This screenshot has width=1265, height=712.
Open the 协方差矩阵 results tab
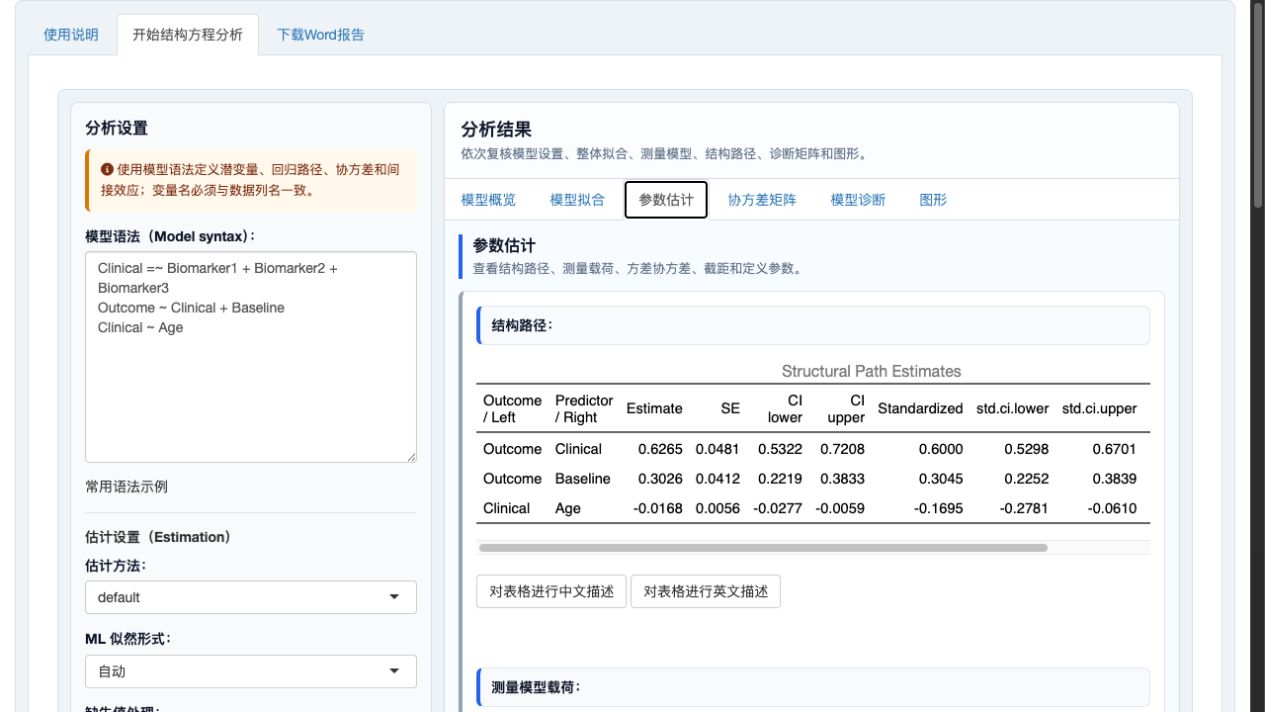click(762, 200)
